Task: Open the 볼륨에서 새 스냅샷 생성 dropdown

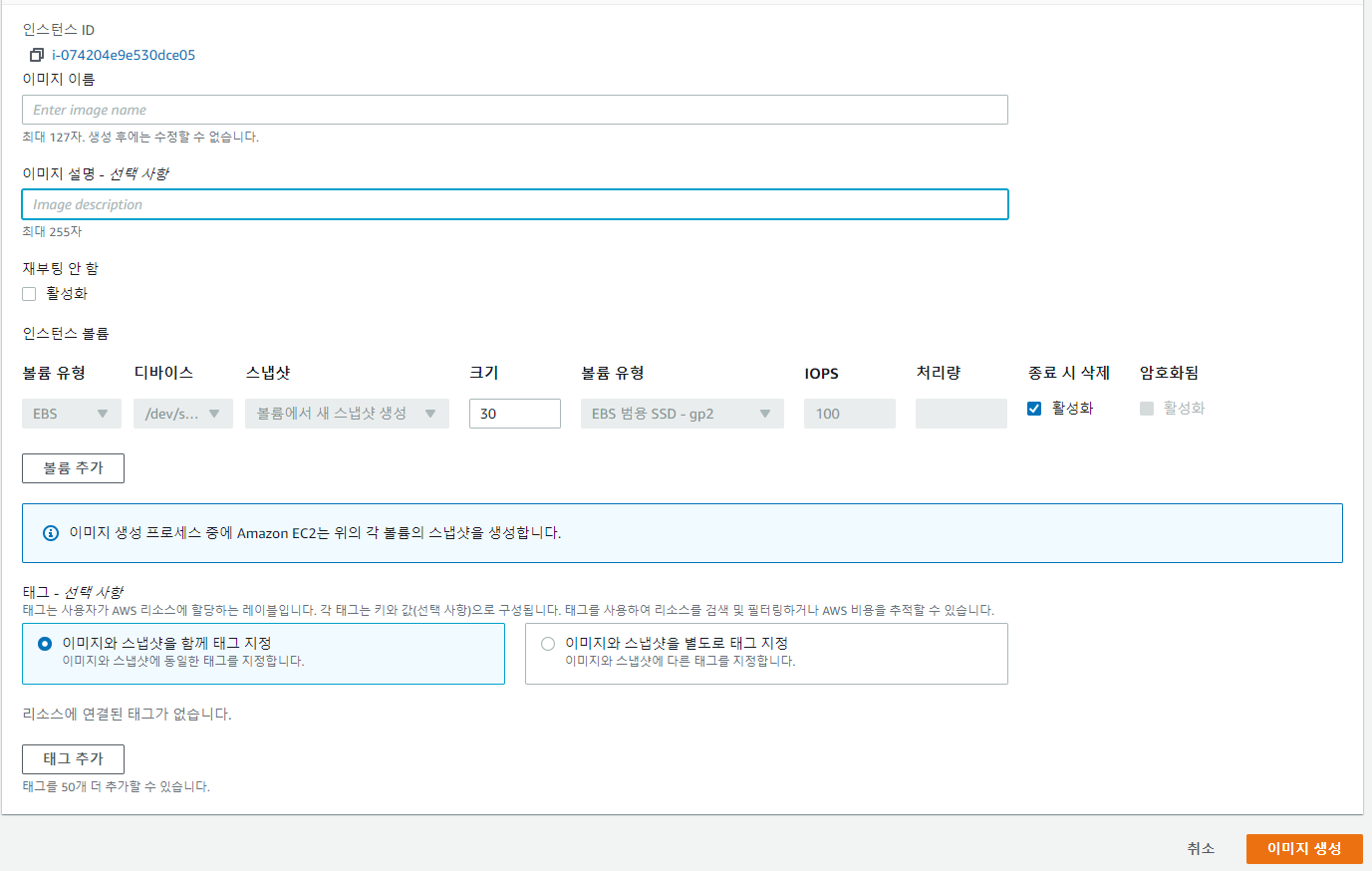Action: 347,414
